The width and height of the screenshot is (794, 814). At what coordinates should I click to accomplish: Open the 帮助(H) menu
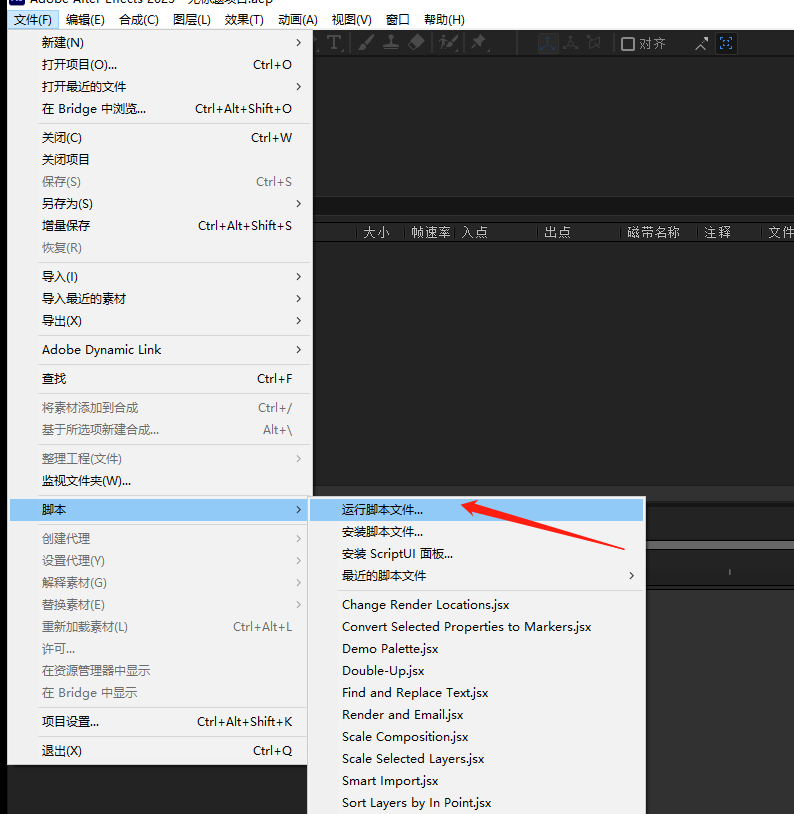click(444, 20)
